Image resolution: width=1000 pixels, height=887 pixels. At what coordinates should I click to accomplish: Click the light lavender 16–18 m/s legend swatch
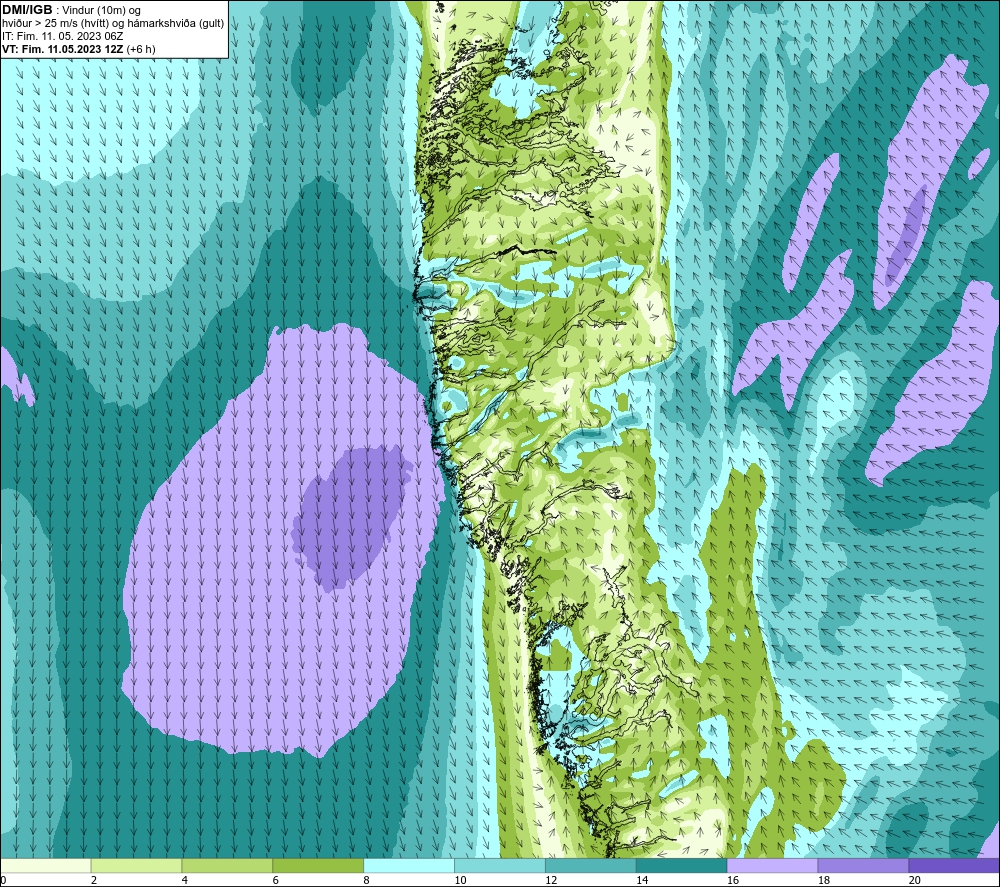[x=772, y=865]
